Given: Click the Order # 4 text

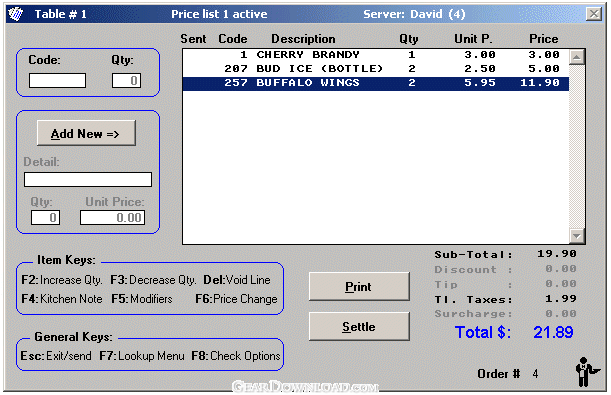Looking at the screenshot, I should 508,374.
